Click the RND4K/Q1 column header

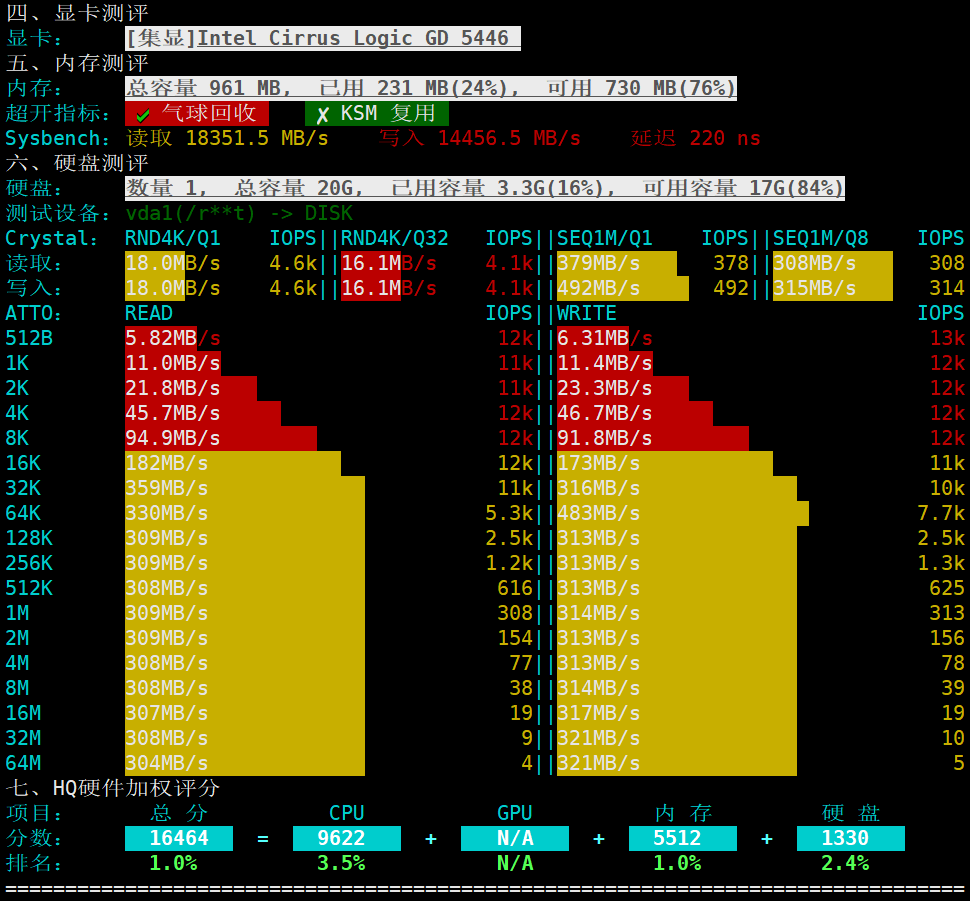(x=173, y=238)
